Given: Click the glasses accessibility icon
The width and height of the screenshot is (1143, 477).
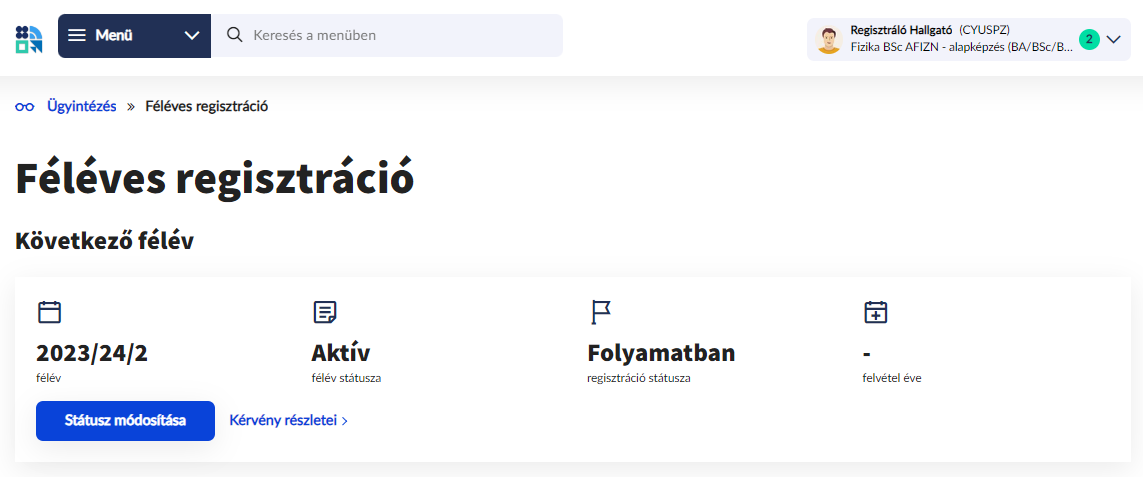Looking at the screenshot, I should [25, 106].
